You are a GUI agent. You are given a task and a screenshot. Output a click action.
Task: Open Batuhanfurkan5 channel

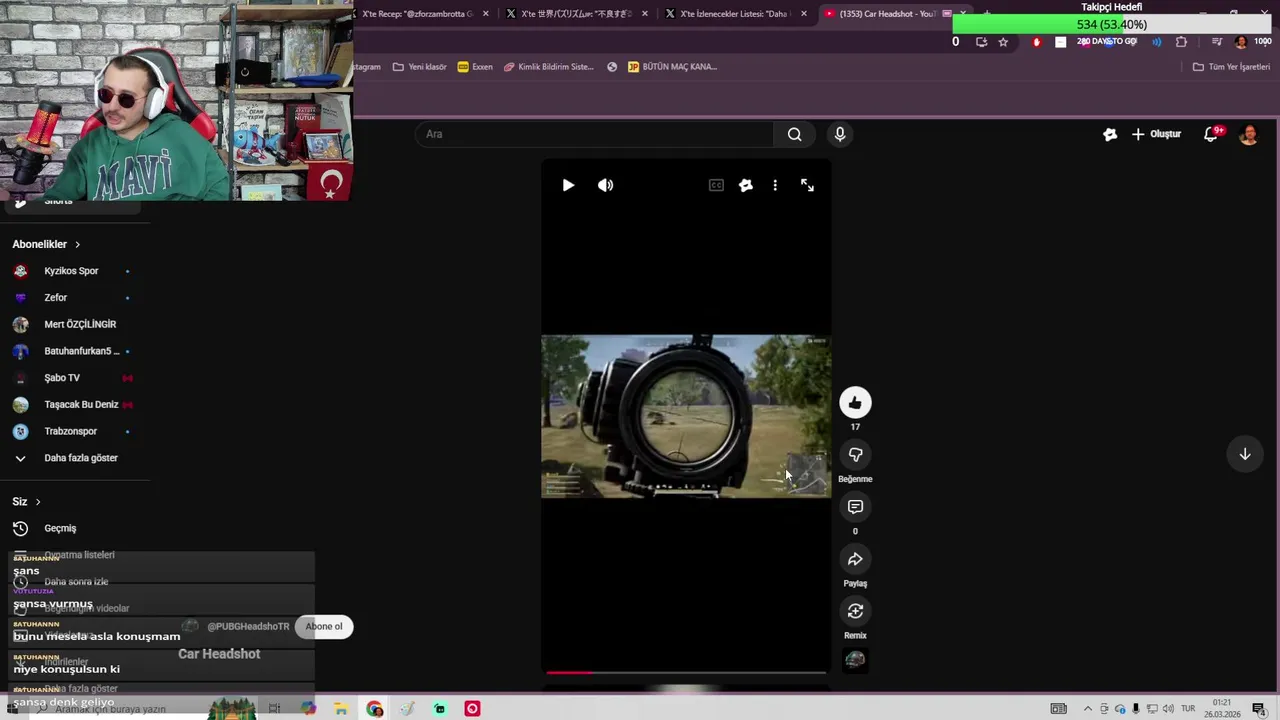81,351
